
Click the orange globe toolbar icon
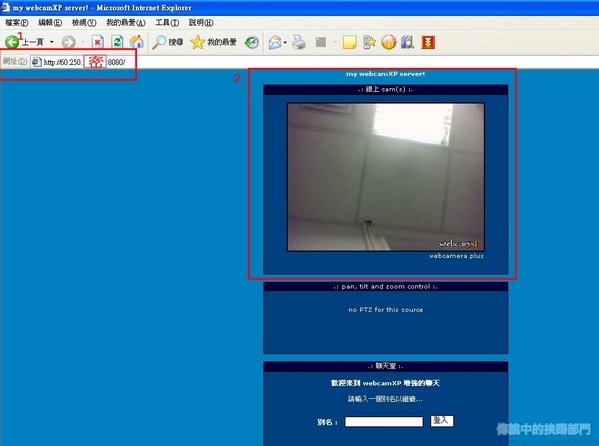(389, 42)
